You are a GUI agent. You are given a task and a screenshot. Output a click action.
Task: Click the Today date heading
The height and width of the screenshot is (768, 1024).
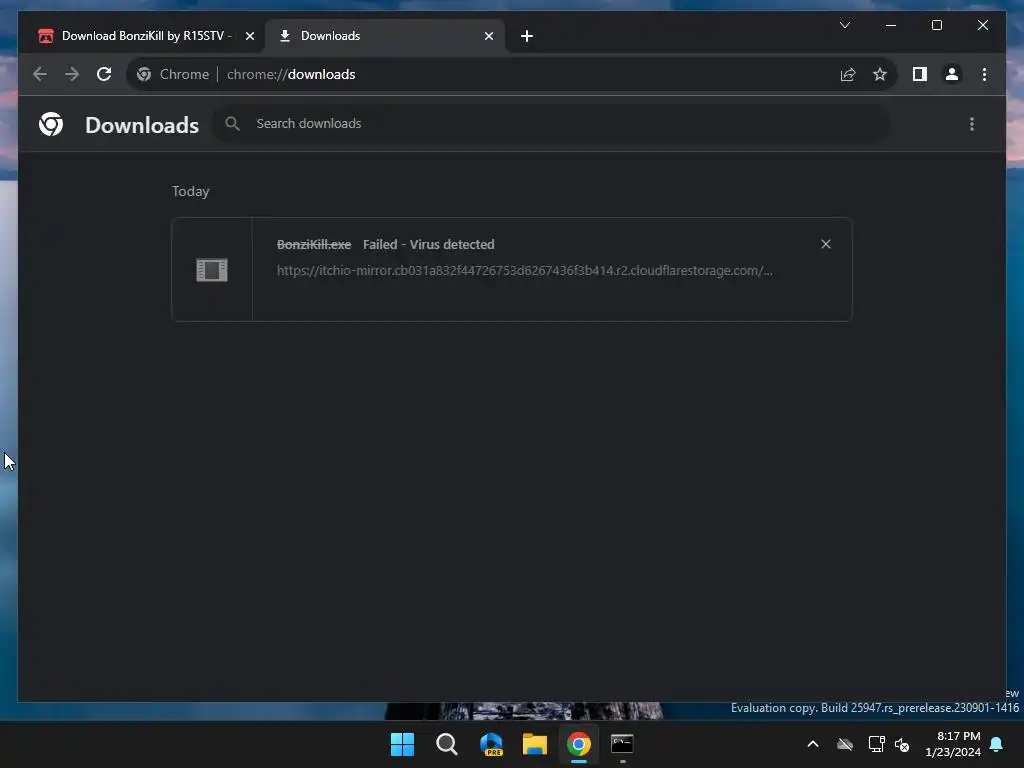(191, 191)
